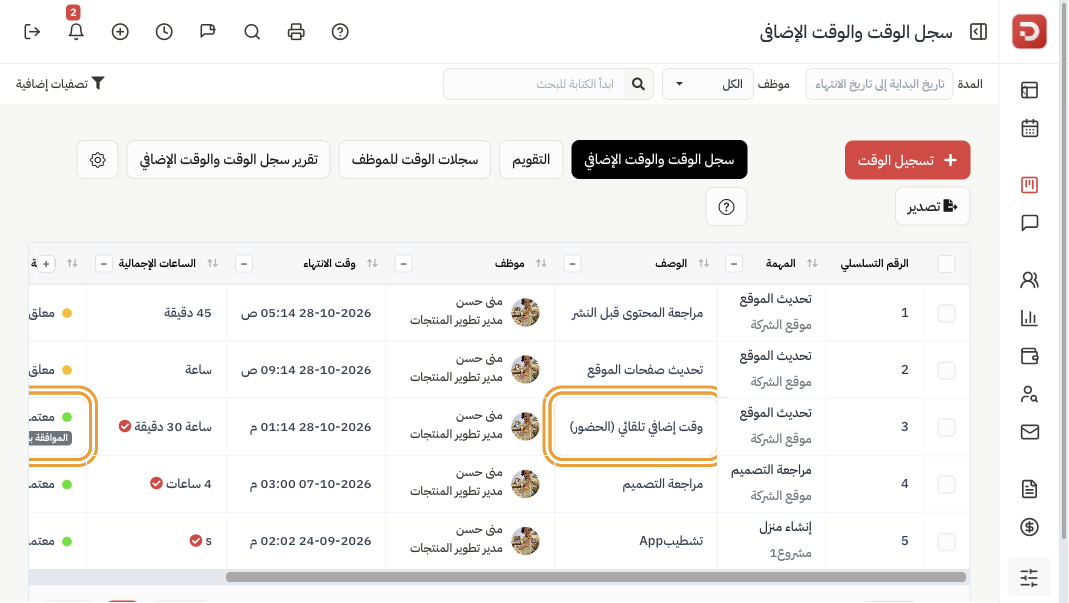The image size is (1069, 603).
Task: Open the red kanban board sidebar icon
Action: pyautogui.click(x=1029, y=185)
